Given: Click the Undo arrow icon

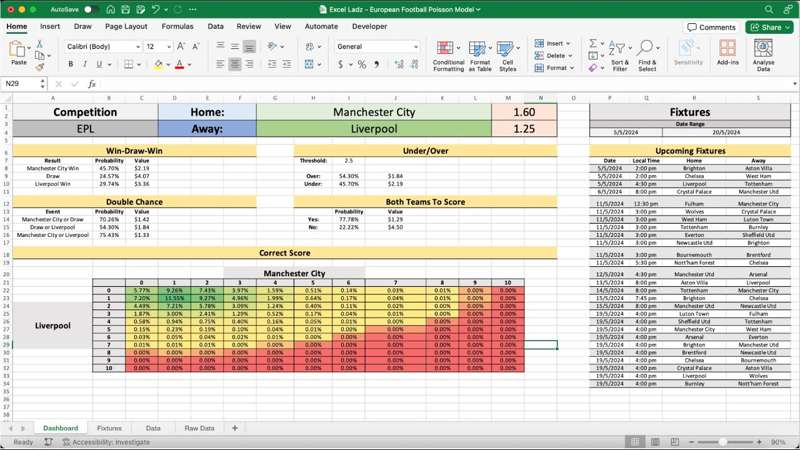Looking at the screenshot, I should [156, 9].
